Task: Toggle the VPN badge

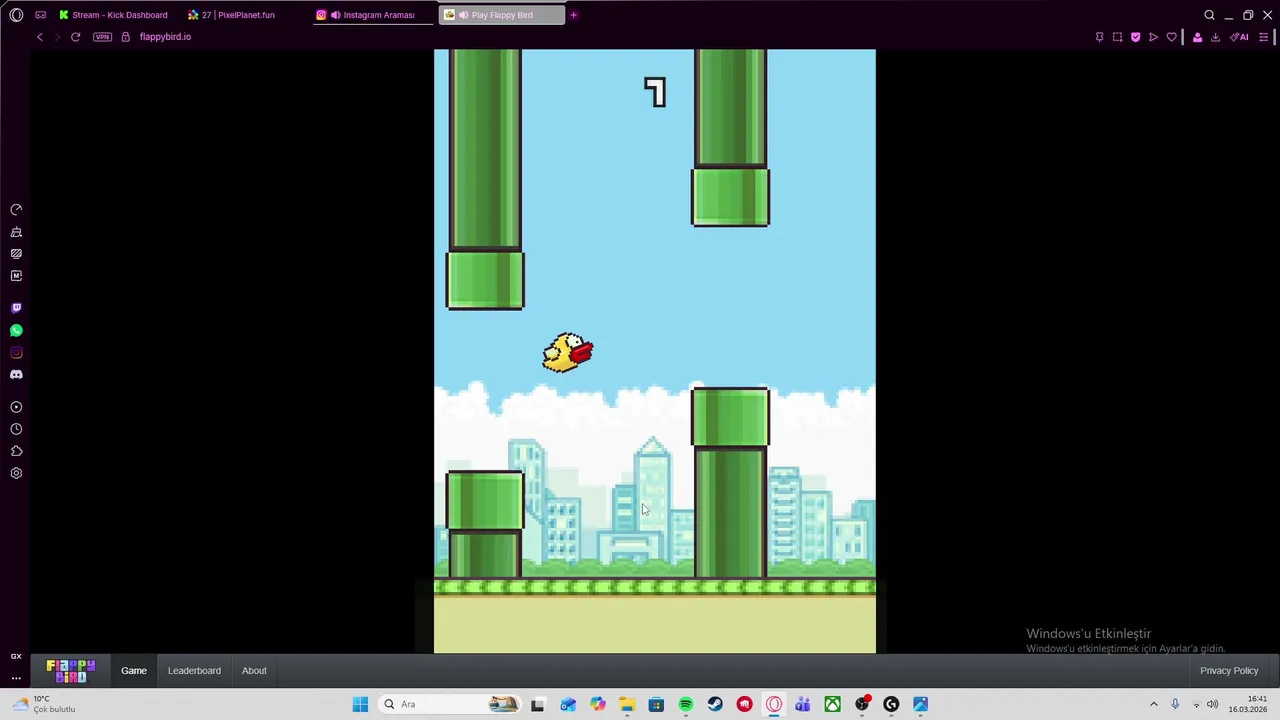Action: pyautogui.click(x=102, y=37)
